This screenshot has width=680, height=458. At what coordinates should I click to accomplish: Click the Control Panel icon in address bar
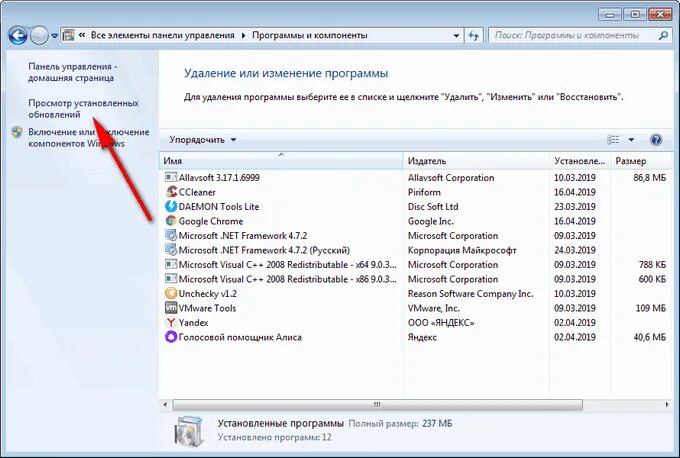point(68,35)
